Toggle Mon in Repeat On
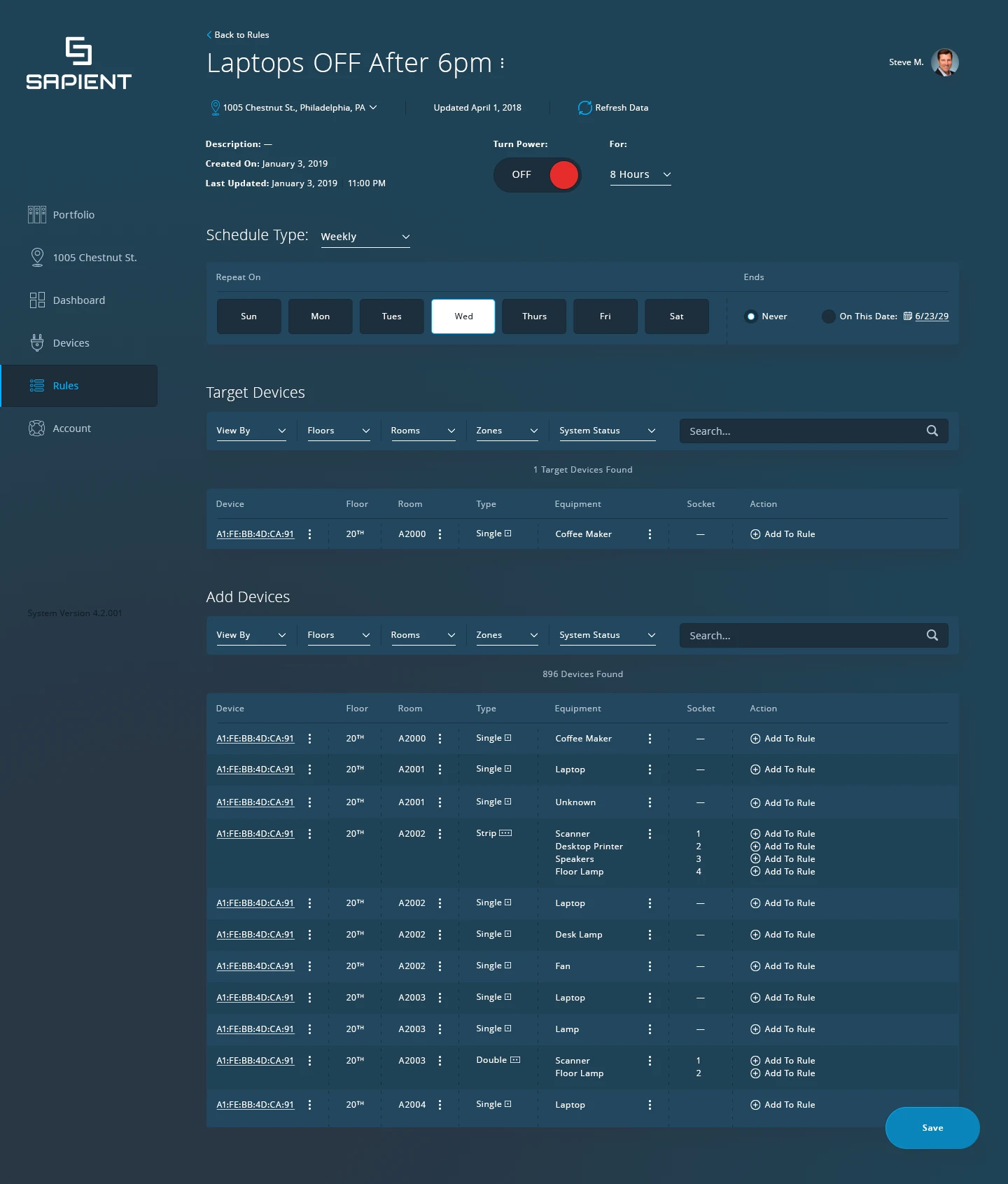Screen dimensions: 1008x1184 pyautogui.click(x=321, y=316)
